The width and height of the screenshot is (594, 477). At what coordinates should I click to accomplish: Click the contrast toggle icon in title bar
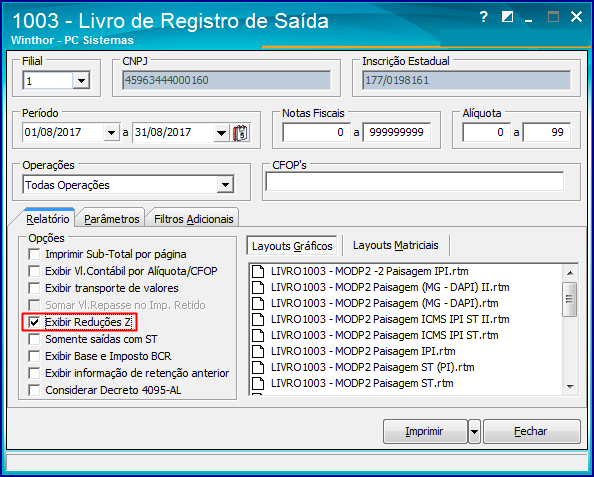(507, 17)
